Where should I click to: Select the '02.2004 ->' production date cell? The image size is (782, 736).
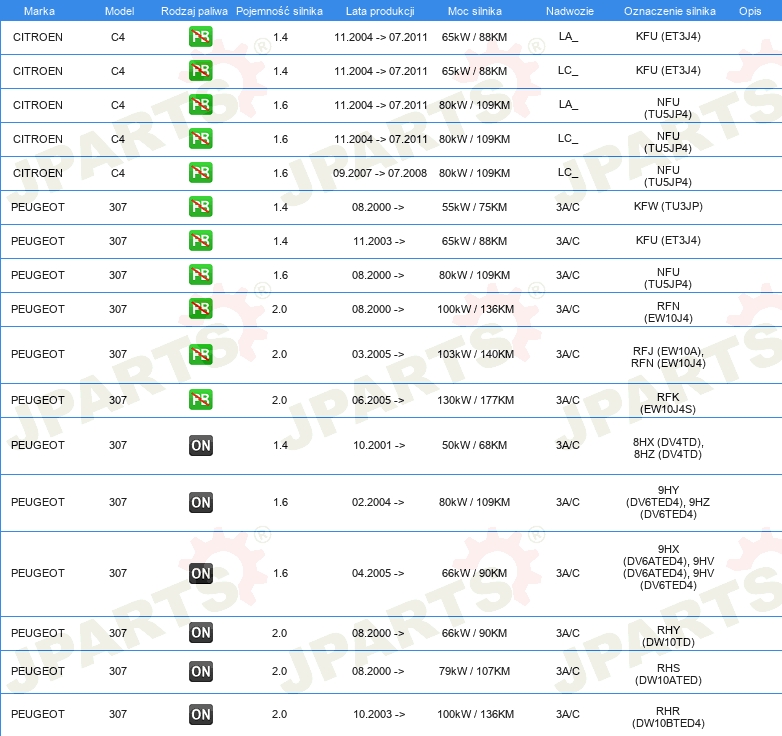tap(378, 502)
